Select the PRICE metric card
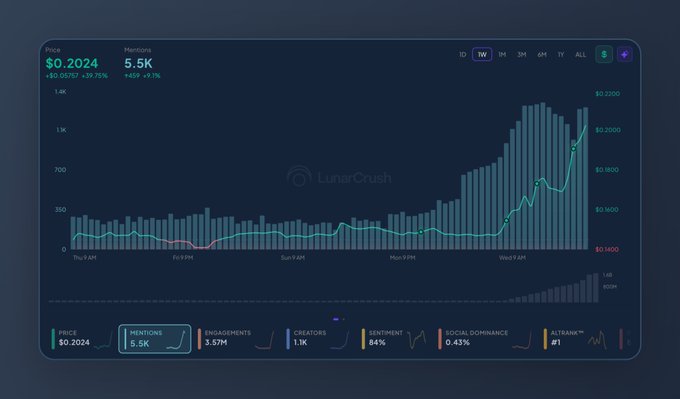The image size is (680, 399). coord(82,339)
